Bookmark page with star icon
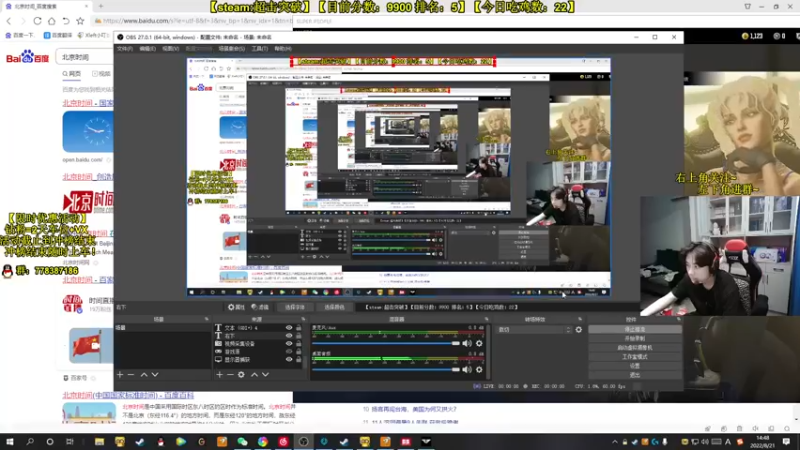The width and height of the screenshot is (800, 450). (x=80, y=21)
